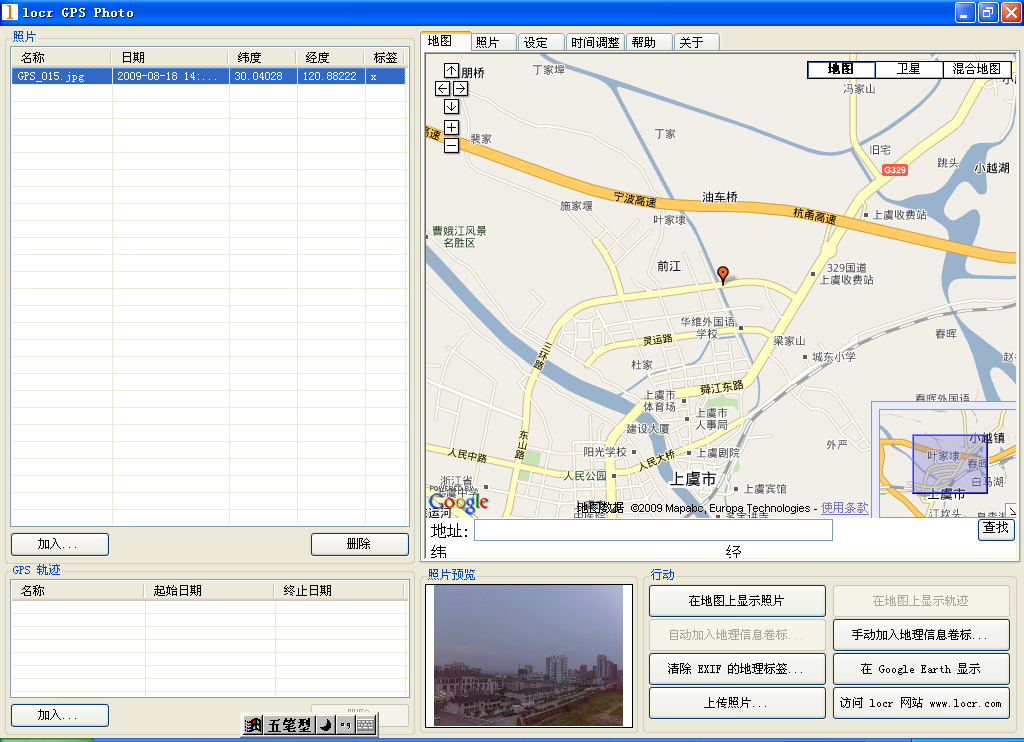Viewport: 1024px width, 742px height.
Task: Click 访问 locr 网站 www.locr.com button
Action: [921, 703]
